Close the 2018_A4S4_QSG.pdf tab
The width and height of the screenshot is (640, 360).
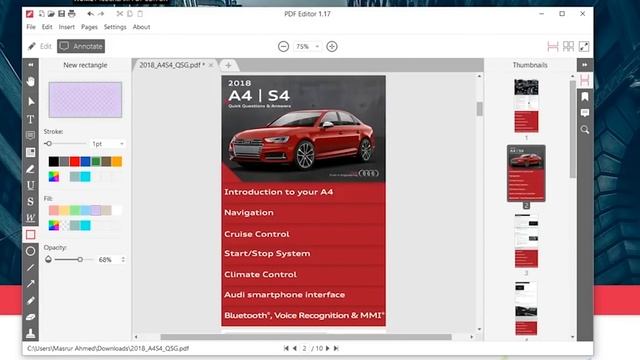pyautogui.click(x=211, y=65)
